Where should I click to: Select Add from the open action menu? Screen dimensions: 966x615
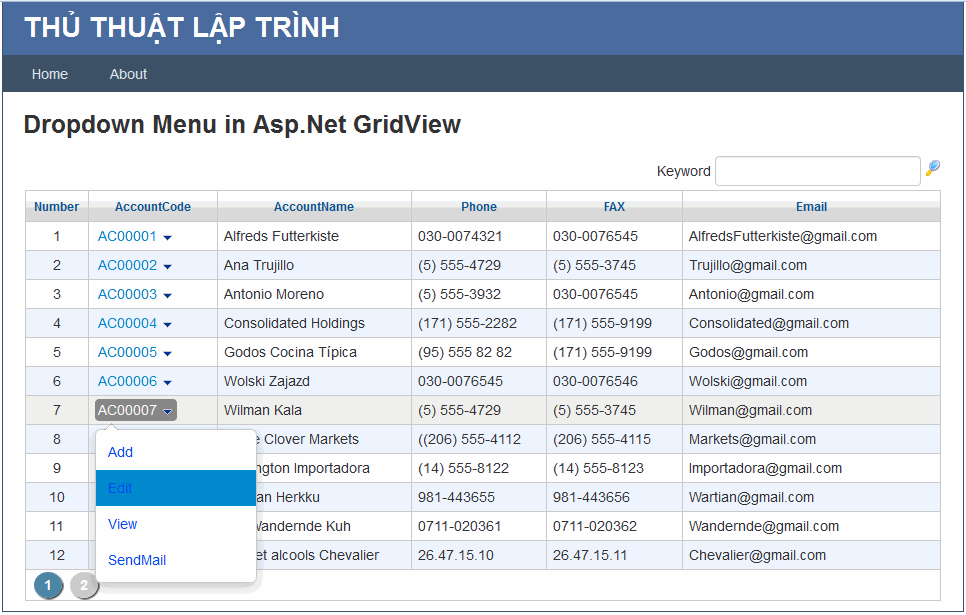120,452
